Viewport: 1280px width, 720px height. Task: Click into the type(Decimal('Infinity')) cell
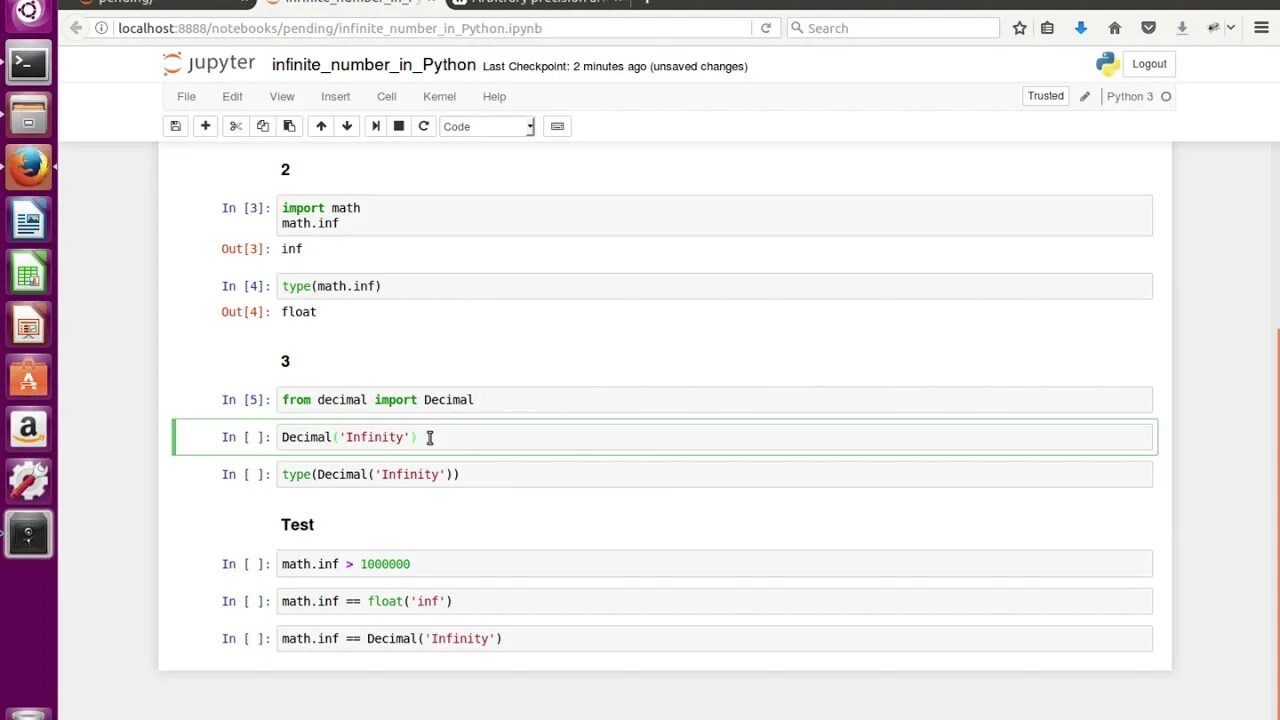tap(714, 474)
